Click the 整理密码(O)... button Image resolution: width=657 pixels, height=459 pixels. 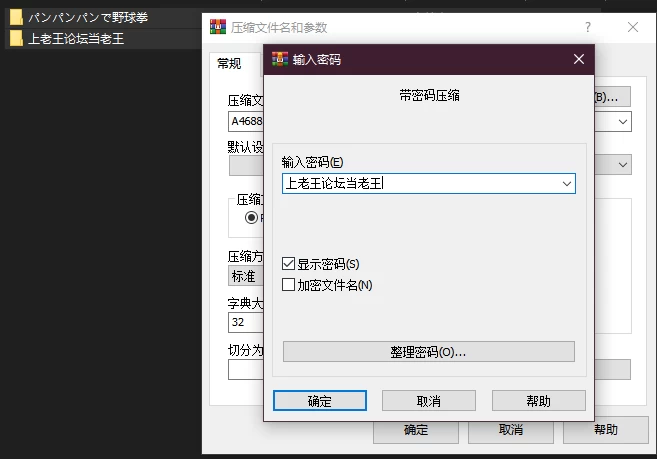(x=429, y=352)
